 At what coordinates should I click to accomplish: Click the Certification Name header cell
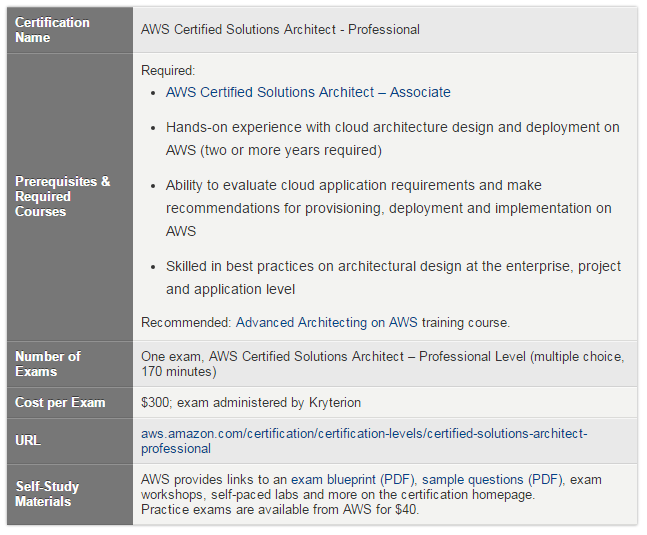point(70,30)
